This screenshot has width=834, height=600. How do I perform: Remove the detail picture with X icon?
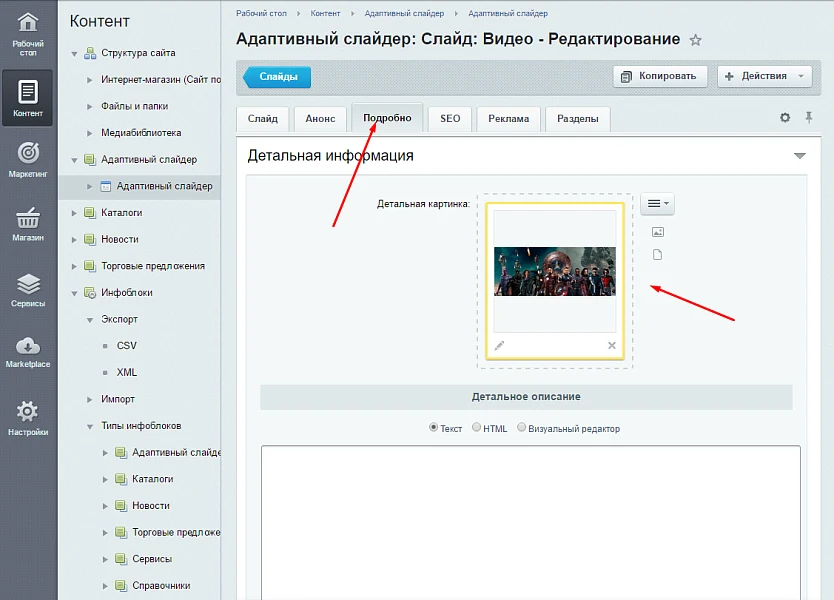(612, 346)
